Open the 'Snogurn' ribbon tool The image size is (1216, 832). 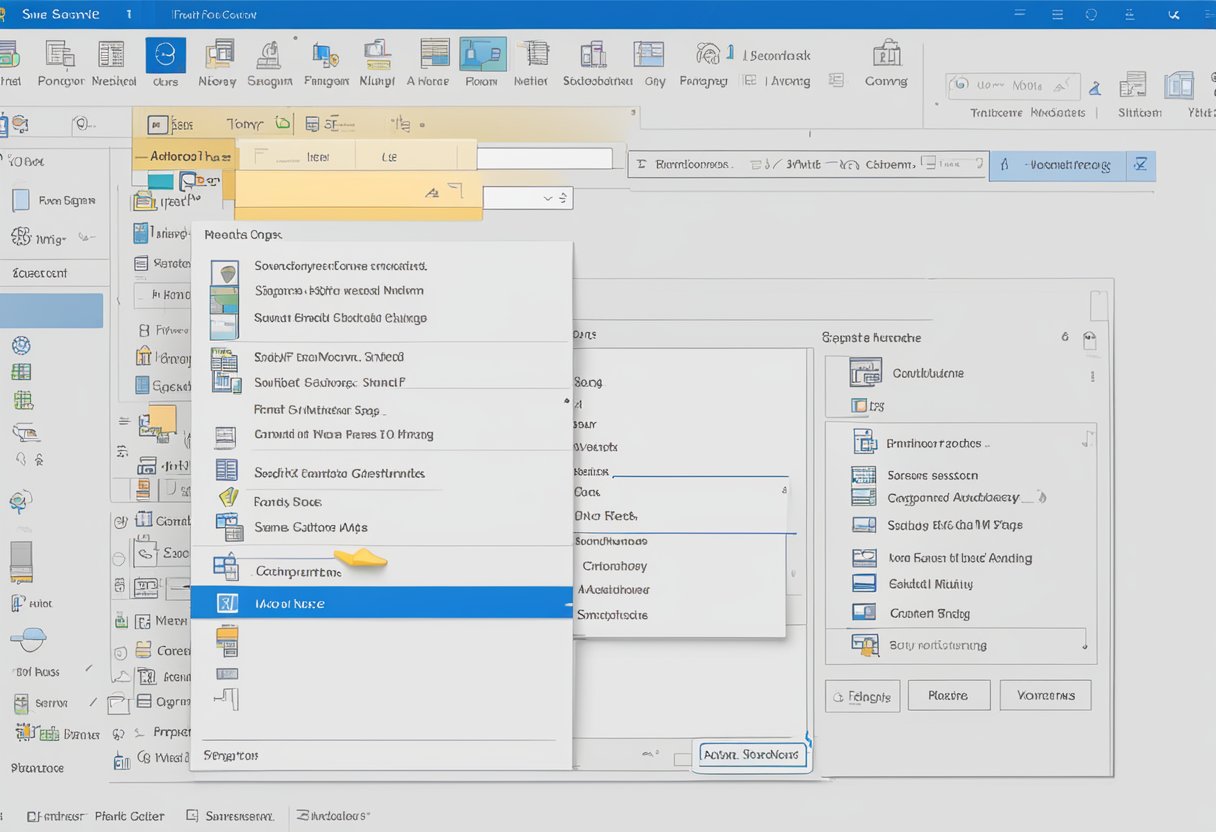[268, 54]
